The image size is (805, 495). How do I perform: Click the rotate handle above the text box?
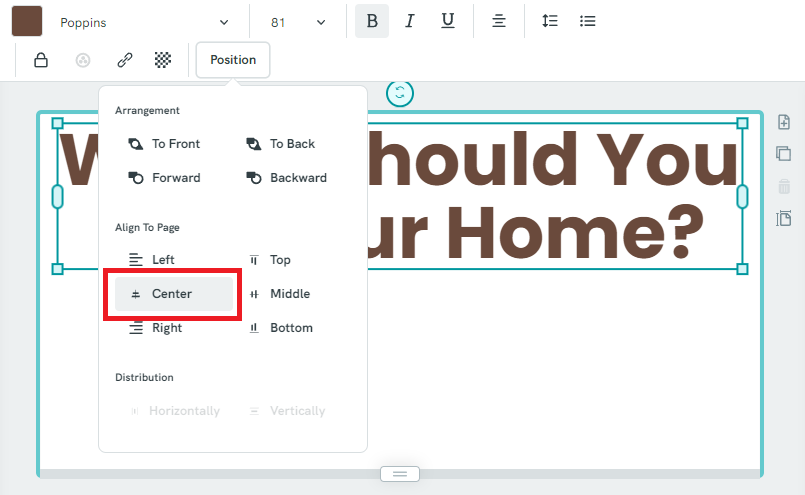click(399, 94)
